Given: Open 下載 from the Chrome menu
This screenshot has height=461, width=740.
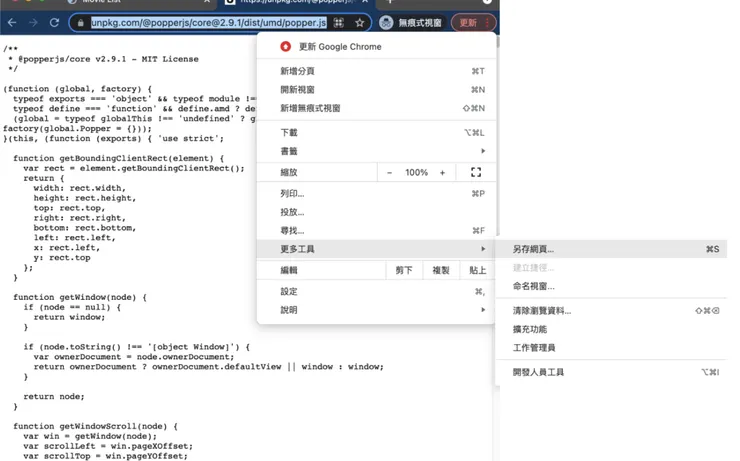Looking at the screenshot, I should pyautogui.click(x=376, y=133).
